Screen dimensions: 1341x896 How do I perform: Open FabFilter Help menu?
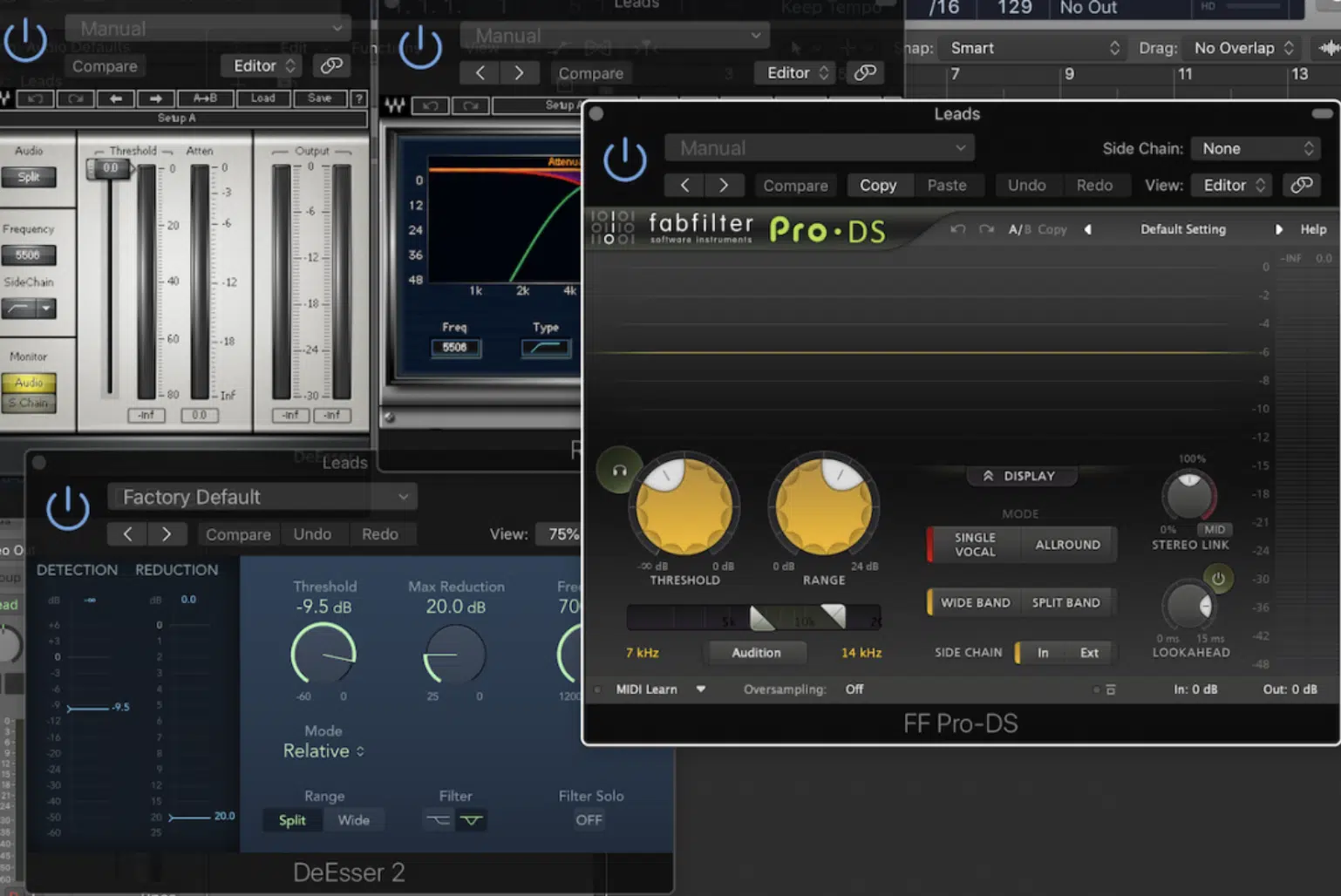tap(1313, 229)
